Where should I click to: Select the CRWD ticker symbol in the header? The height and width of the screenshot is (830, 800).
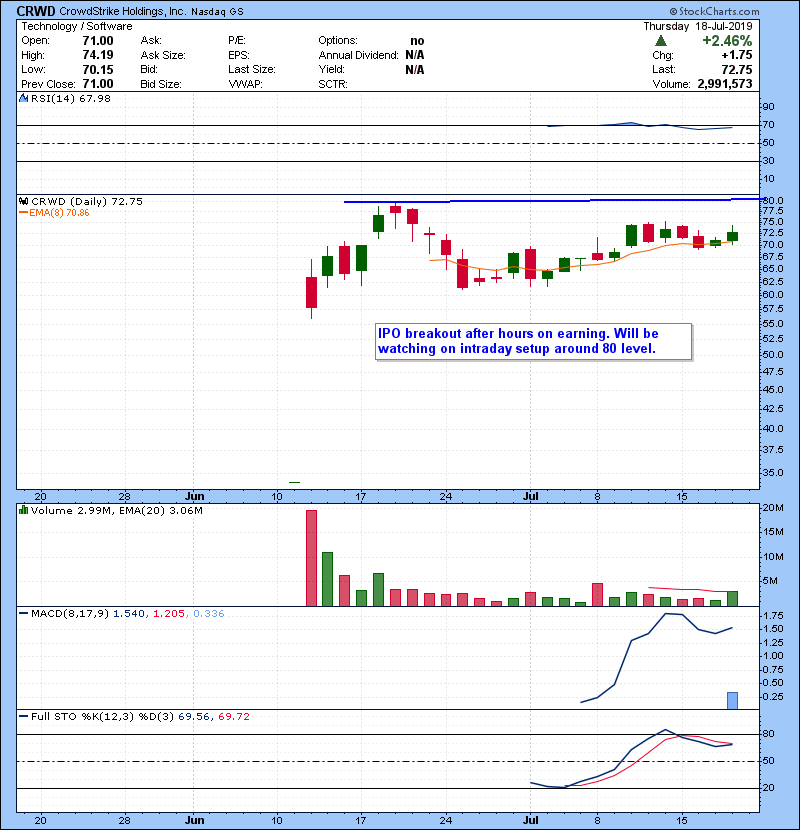click(36, 11)
